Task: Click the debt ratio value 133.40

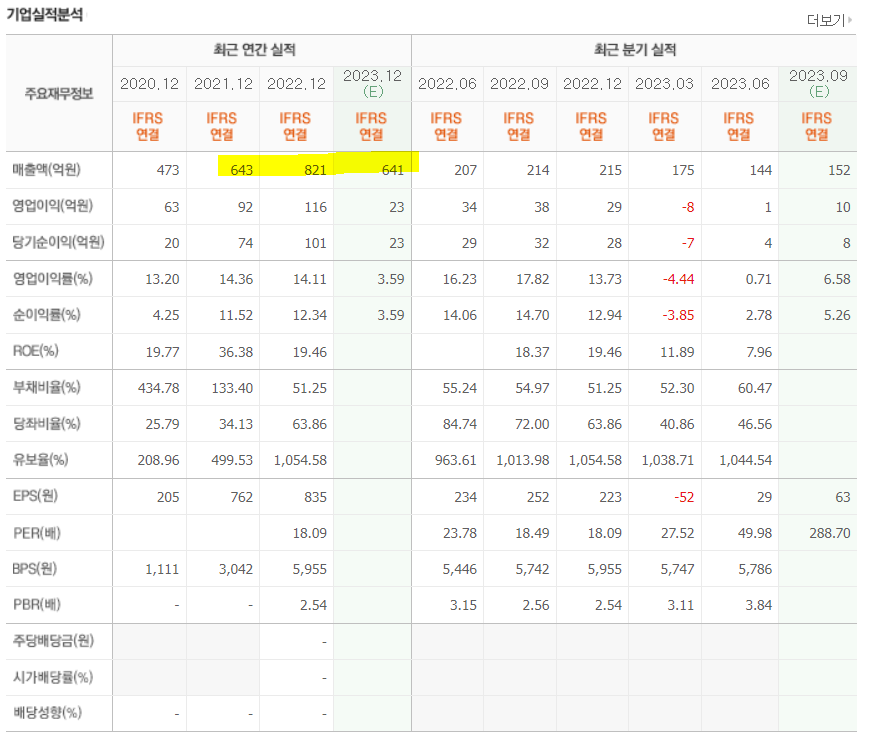Action: [x=232, y=388]
